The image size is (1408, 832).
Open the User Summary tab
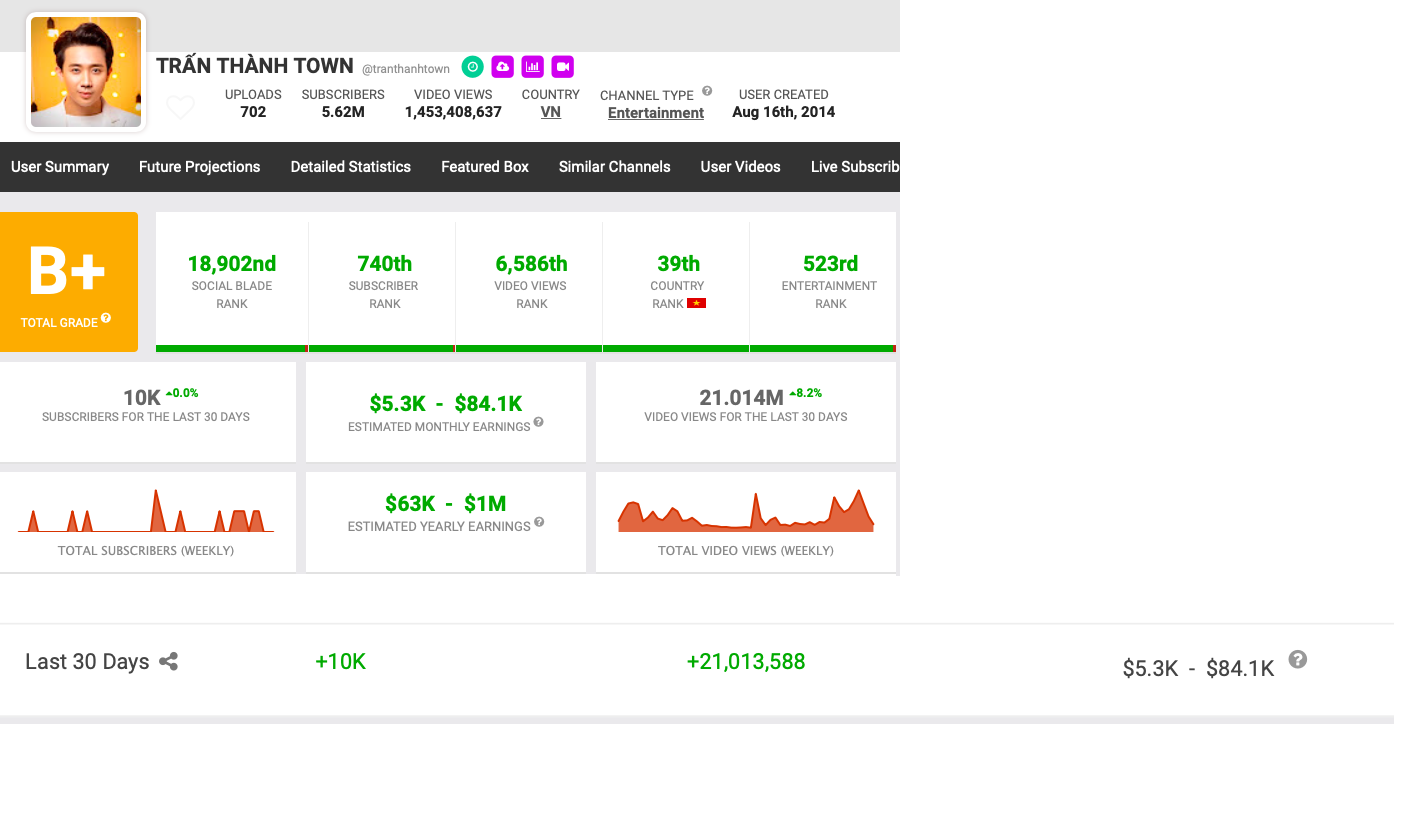click(x=60, y=167)
